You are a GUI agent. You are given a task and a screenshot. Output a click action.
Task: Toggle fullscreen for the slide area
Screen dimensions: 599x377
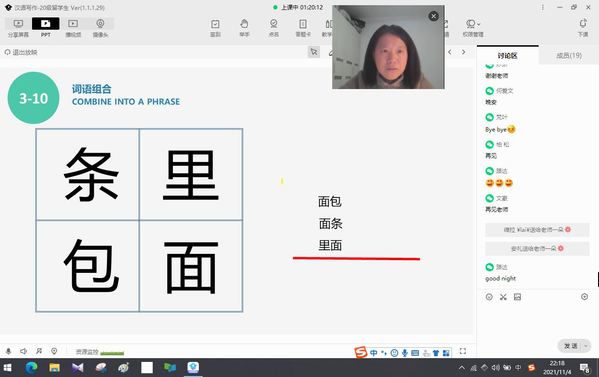[x=463, y=351]
